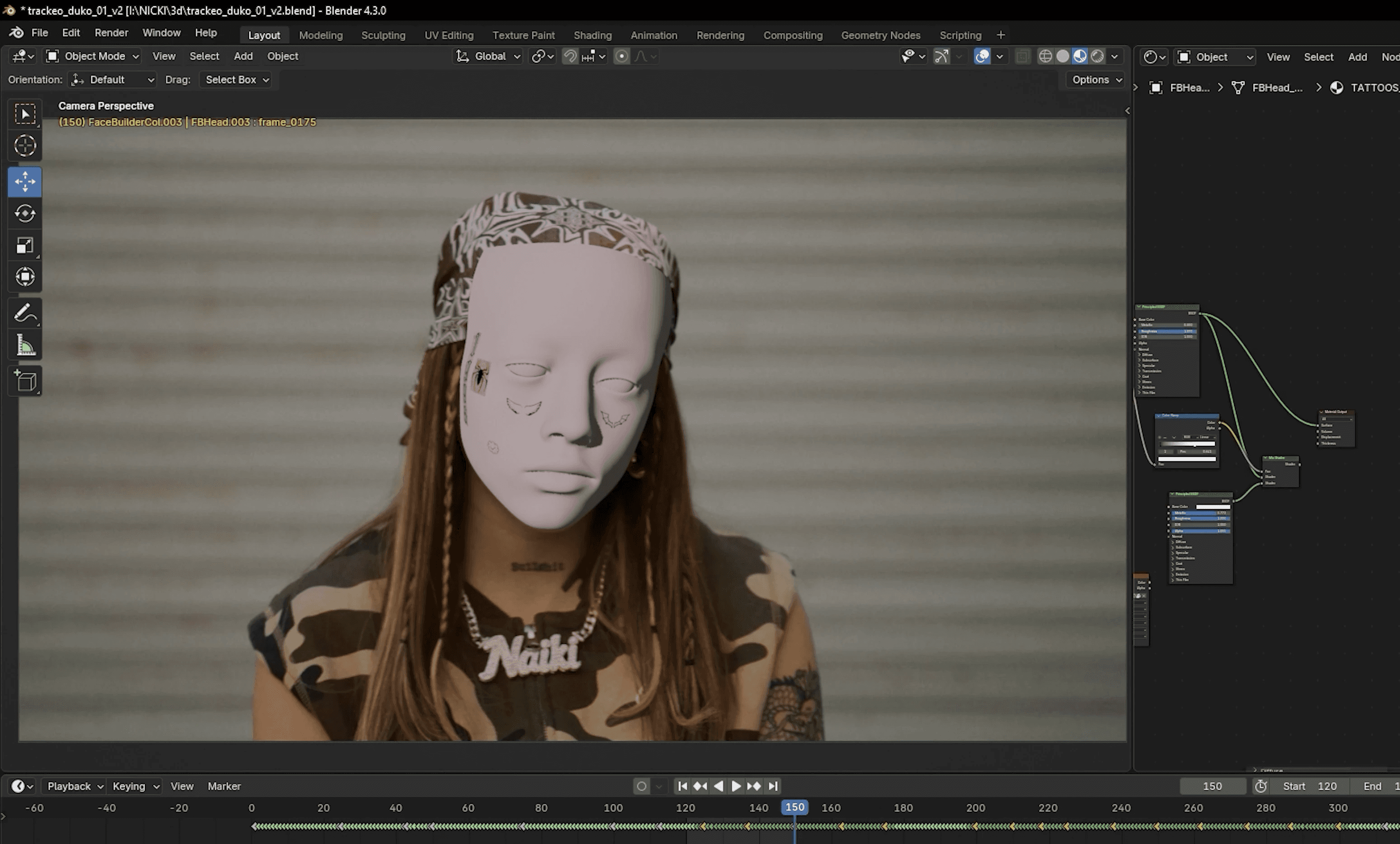Enable wireframe viewport shading
The height and width of the screenshot is (844, 1400).
[1045, 56]
